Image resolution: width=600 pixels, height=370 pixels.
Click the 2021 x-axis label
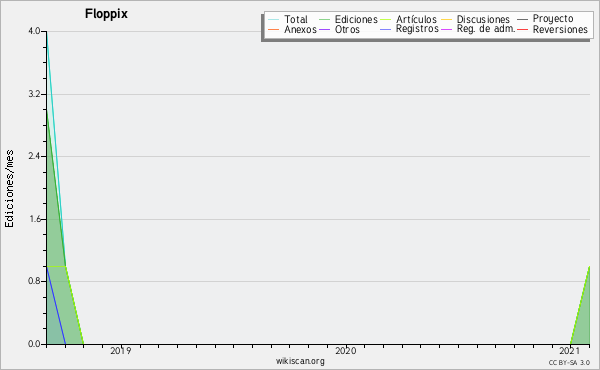[x=569, y=350]
